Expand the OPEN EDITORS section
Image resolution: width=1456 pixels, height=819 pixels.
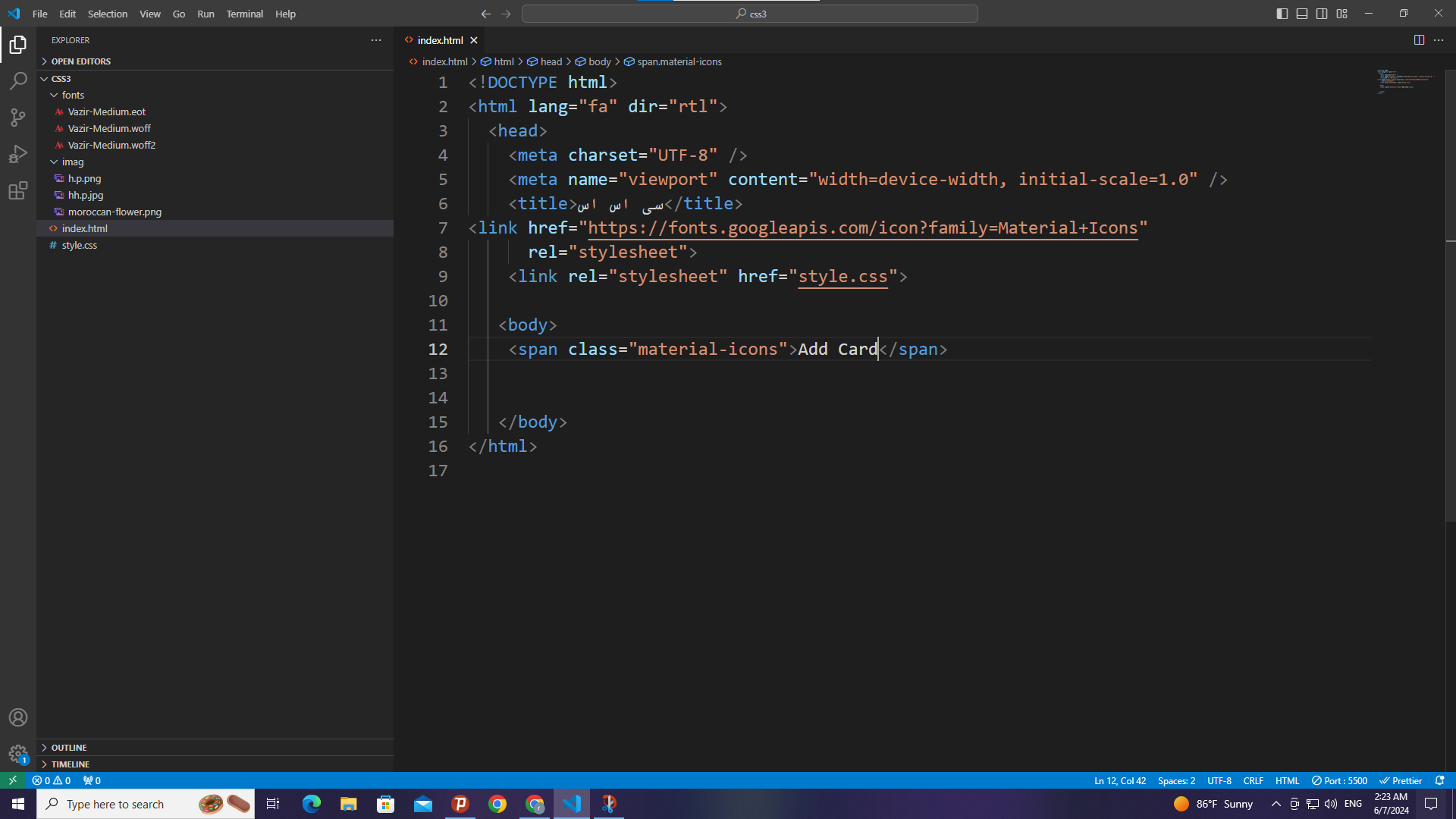[82, 61]
